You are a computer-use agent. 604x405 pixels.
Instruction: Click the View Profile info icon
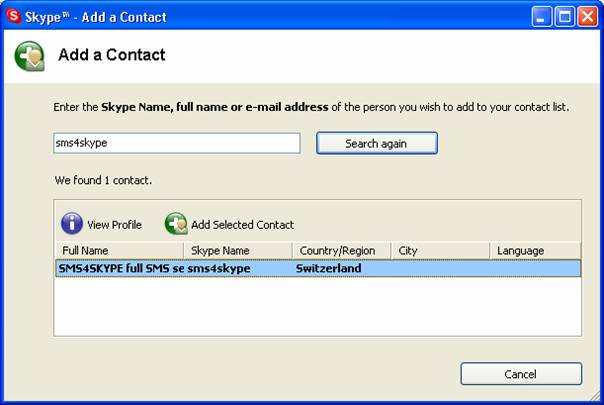(72, 224)
